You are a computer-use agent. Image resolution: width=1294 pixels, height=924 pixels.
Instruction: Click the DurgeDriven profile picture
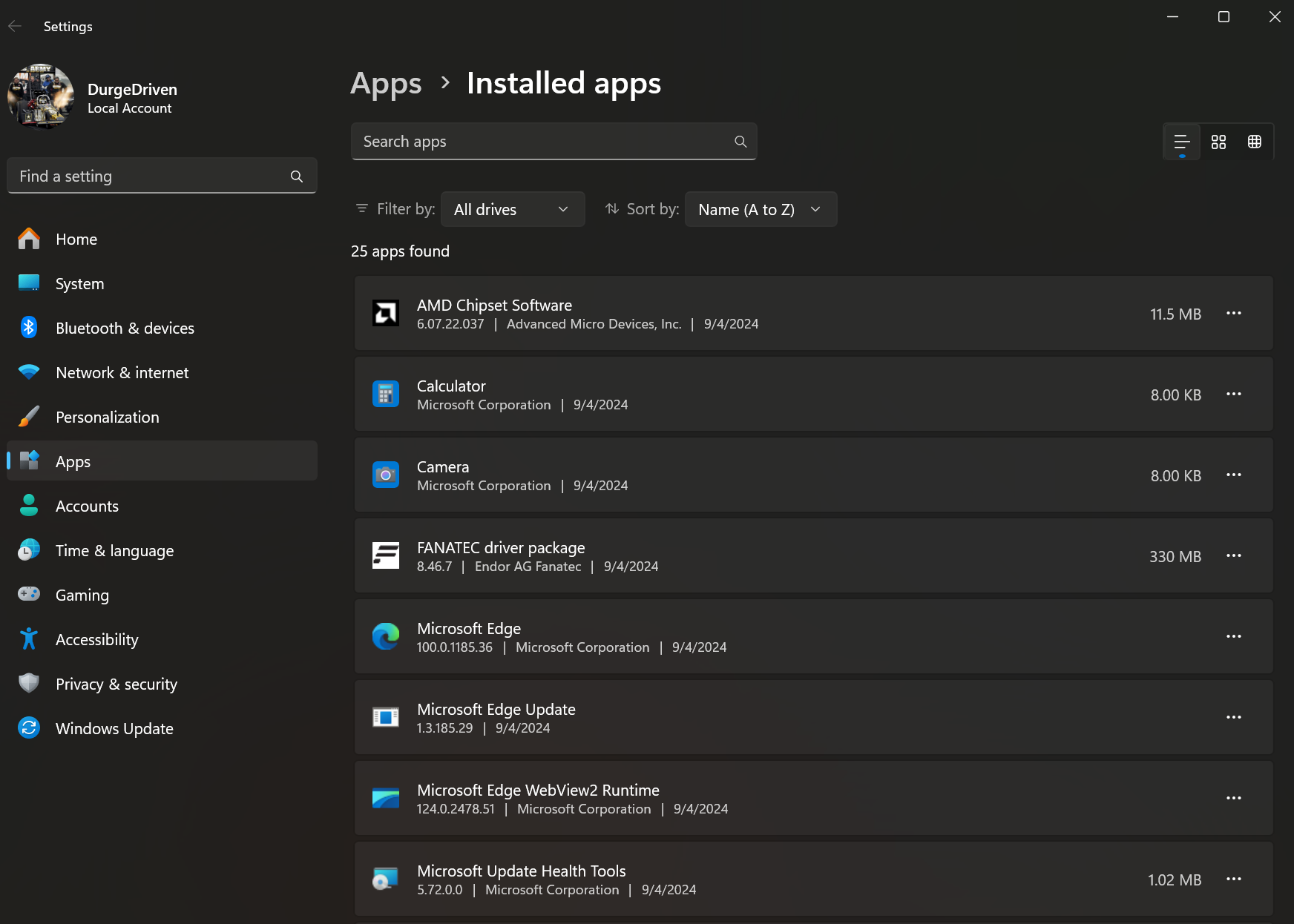coord(41,96)
